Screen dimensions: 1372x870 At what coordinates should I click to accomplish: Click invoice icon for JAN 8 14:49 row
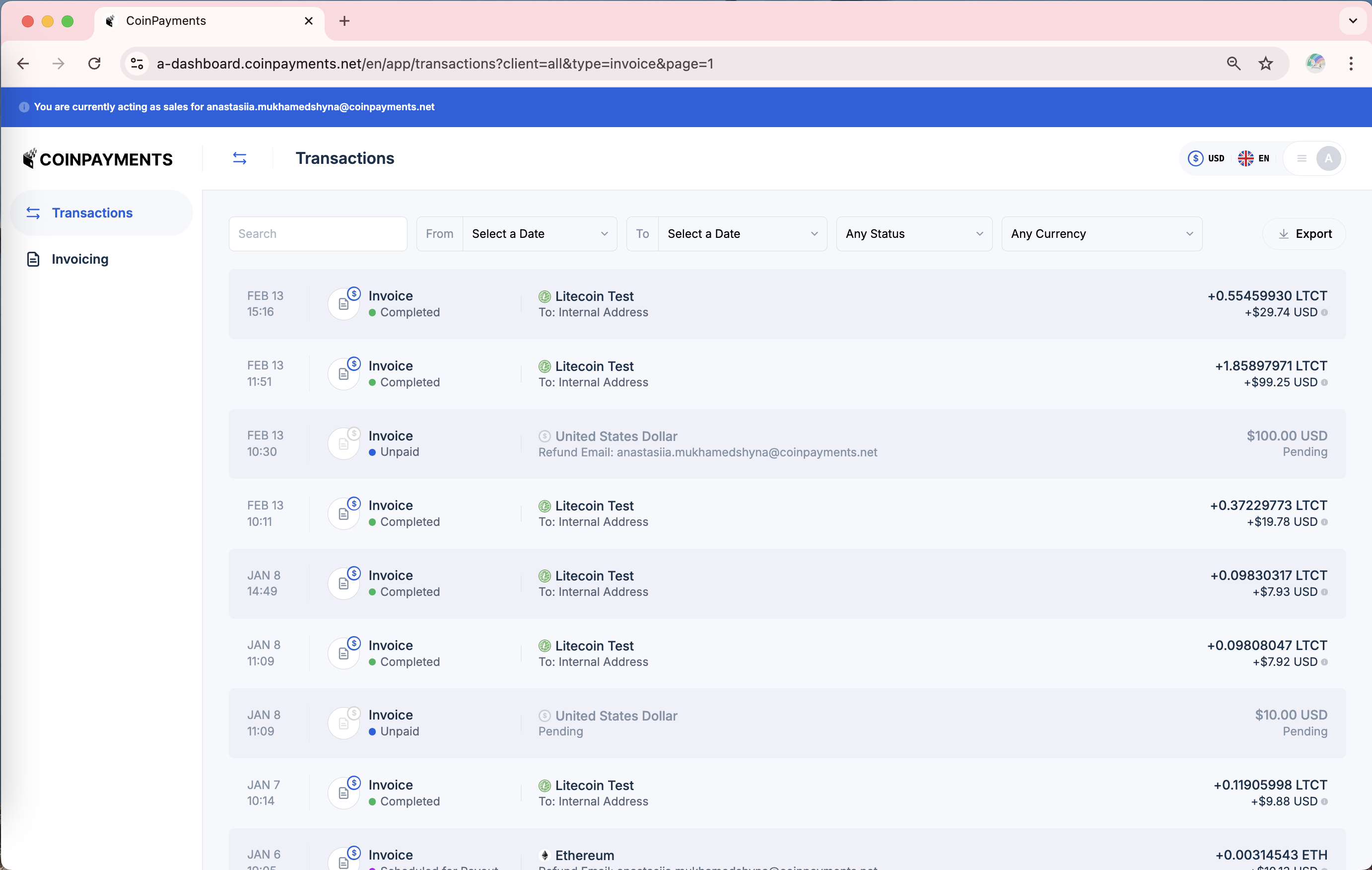(343, 583)
